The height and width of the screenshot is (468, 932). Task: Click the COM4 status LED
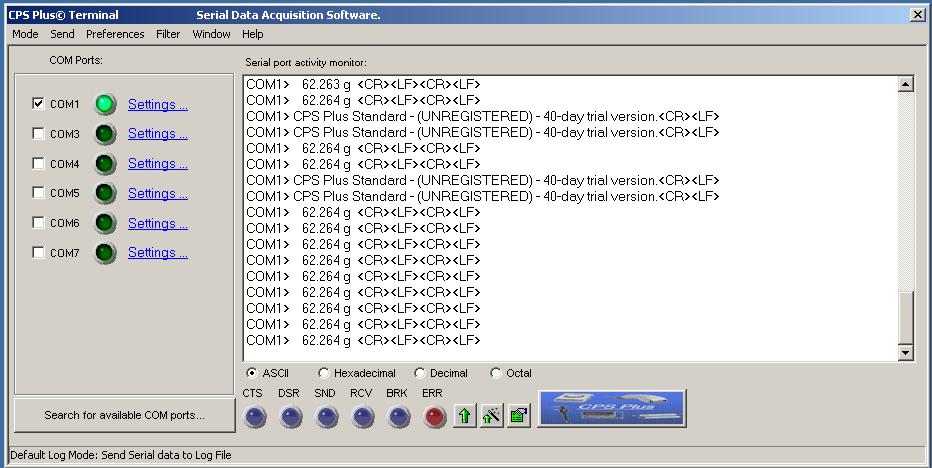[105, 164]
